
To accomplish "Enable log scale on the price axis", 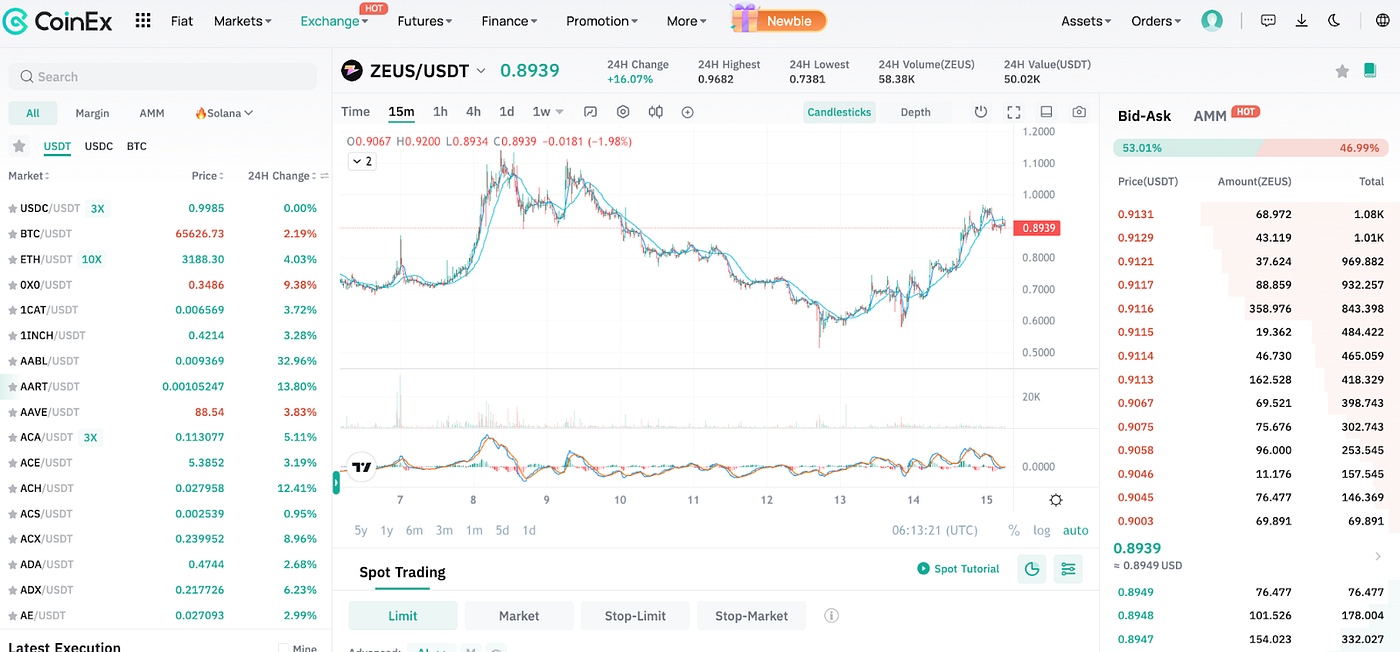I will (1041, 530).
